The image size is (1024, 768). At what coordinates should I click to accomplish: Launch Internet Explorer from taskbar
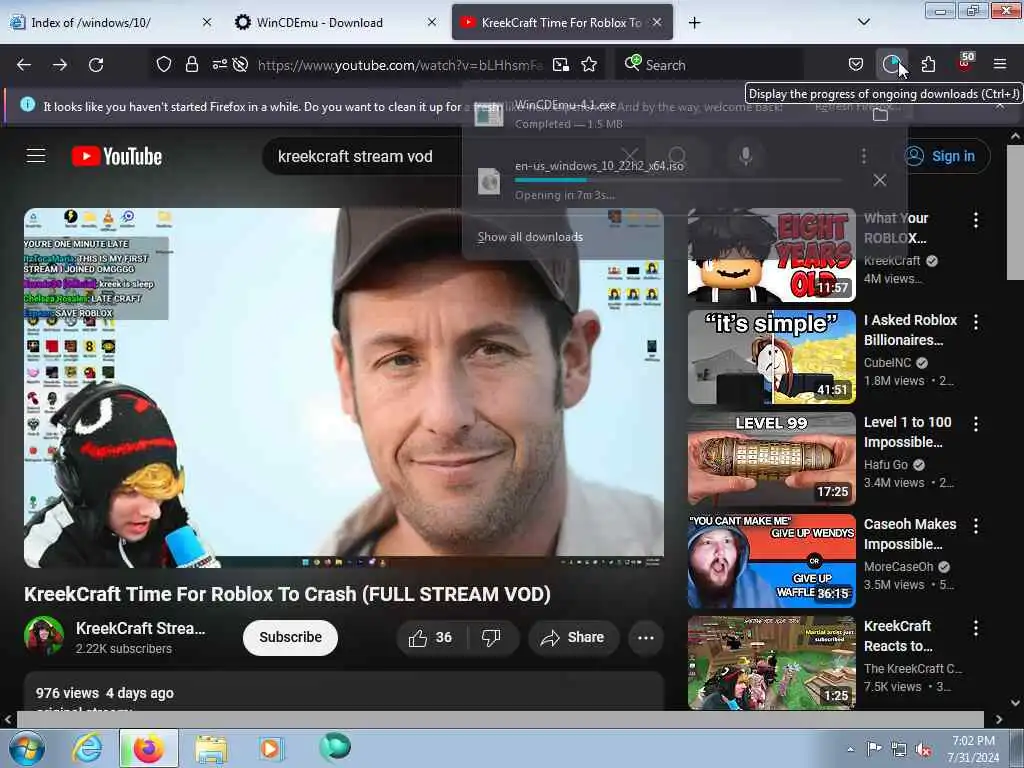(x=87, y=748)
